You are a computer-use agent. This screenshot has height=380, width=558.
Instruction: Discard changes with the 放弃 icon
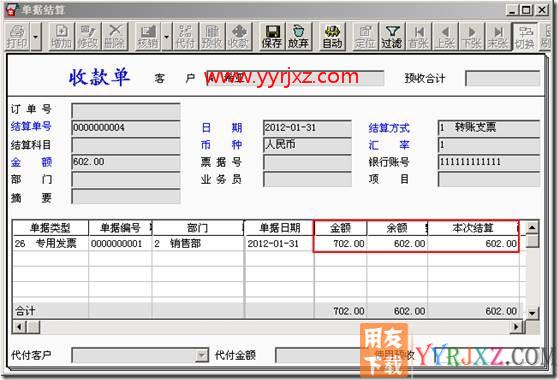click(298, 36)
